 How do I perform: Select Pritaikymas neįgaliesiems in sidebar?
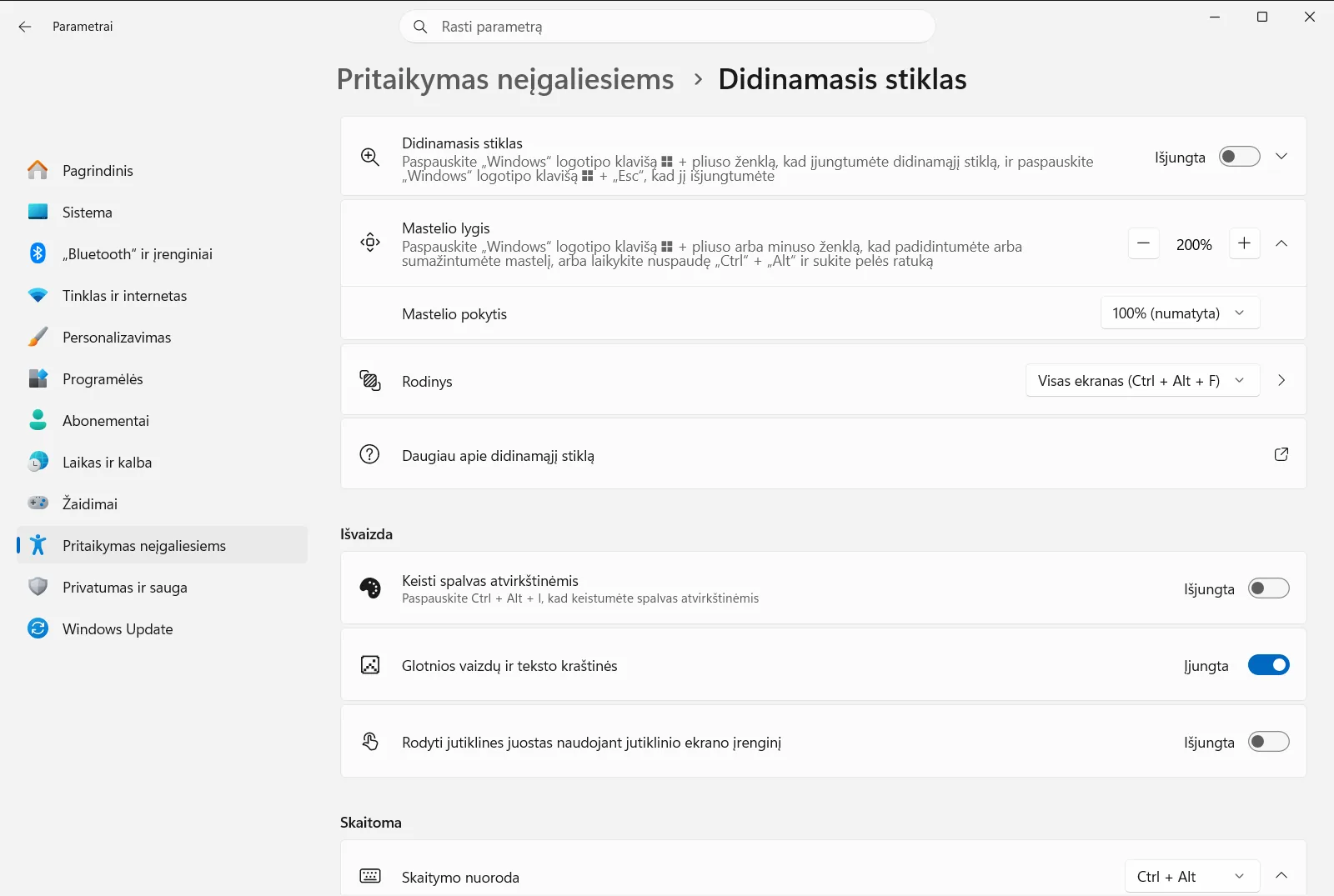click(x=163, y=545)
